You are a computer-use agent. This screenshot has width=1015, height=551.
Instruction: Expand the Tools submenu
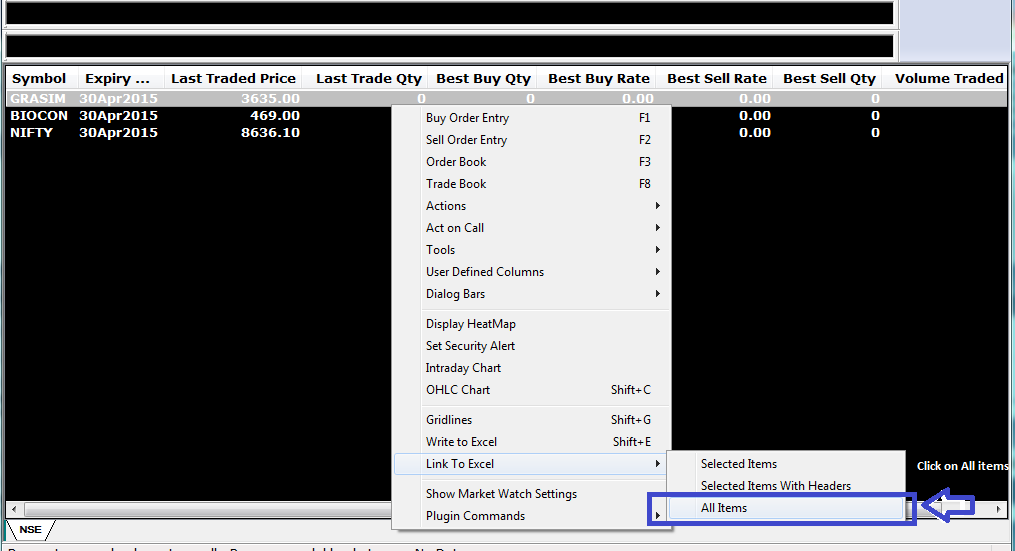tap(440, 250)
